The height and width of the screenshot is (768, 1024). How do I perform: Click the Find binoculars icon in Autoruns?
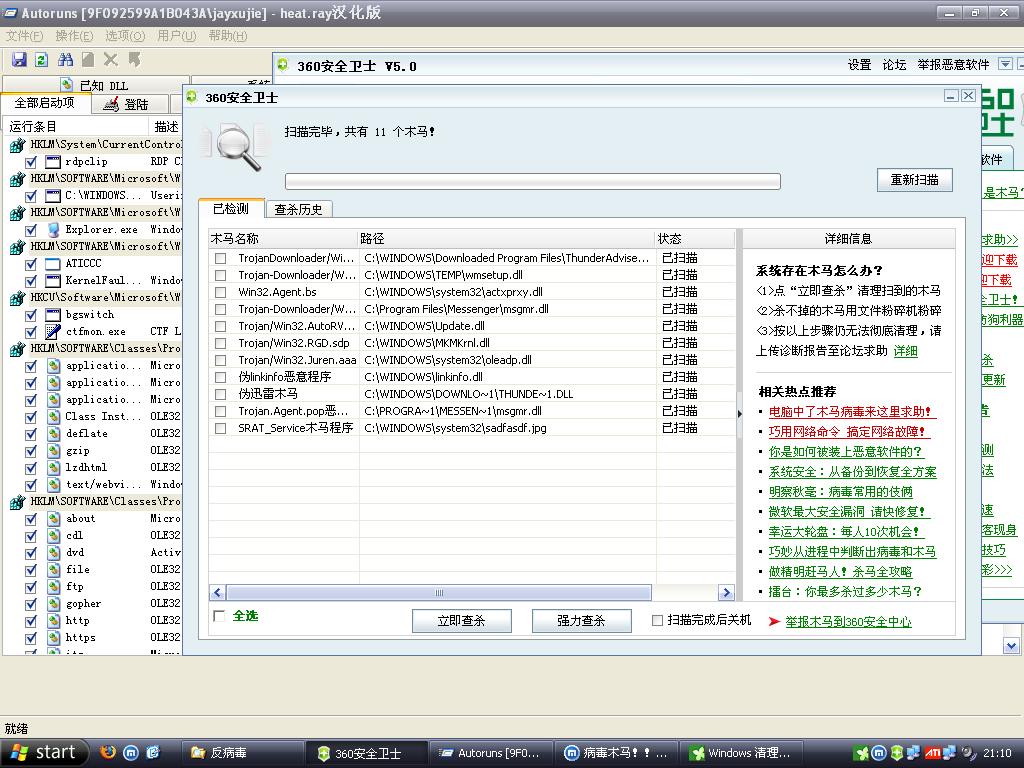(65, 60)
